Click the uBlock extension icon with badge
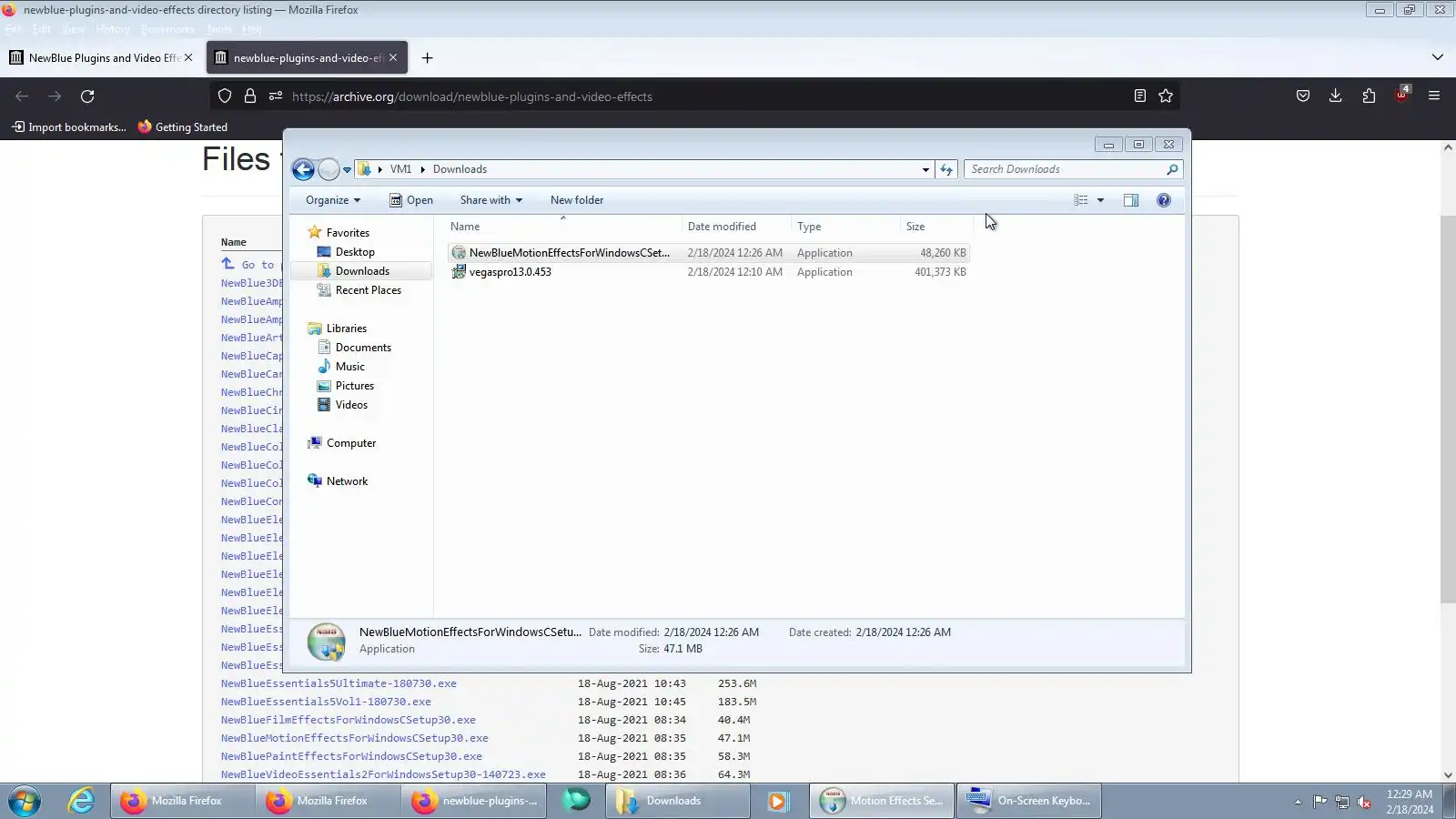 [1401, 96]
